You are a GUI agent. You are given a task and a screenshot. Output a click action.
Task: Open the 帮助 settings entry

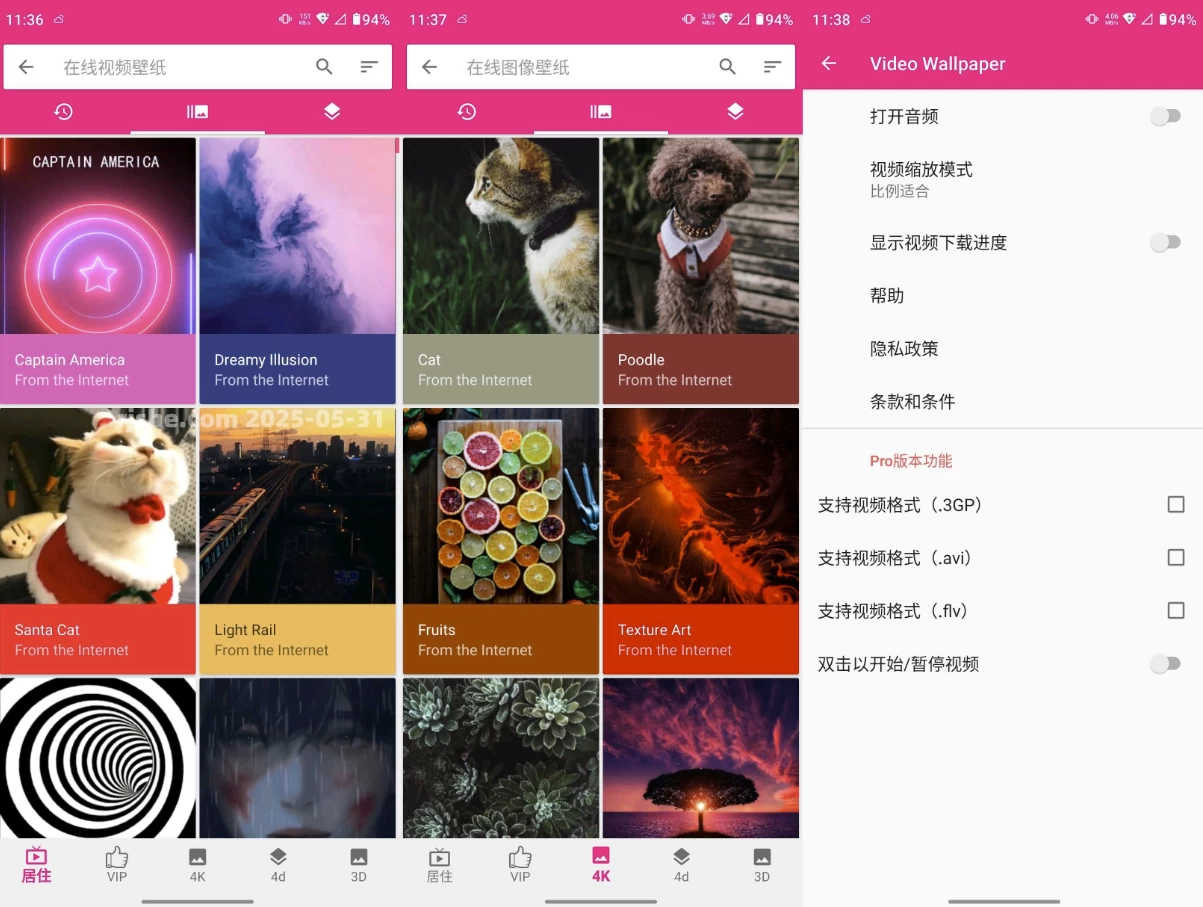(x=887, y=296)
